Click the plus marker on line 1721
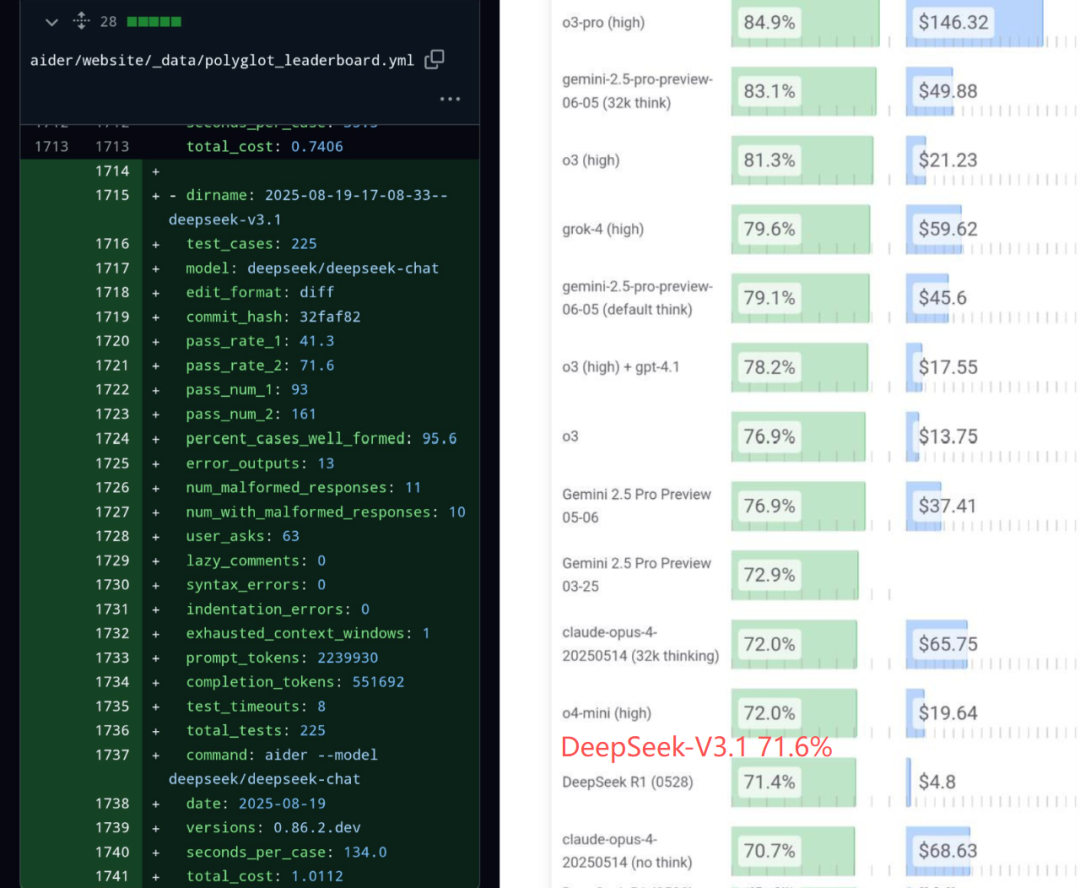The image size is (1080, 888). (156, 366)
